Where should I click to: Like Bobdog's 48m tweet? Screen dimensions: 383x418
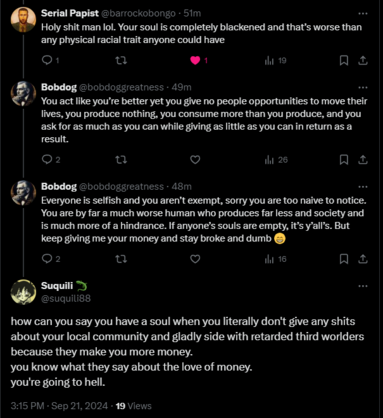195,259
